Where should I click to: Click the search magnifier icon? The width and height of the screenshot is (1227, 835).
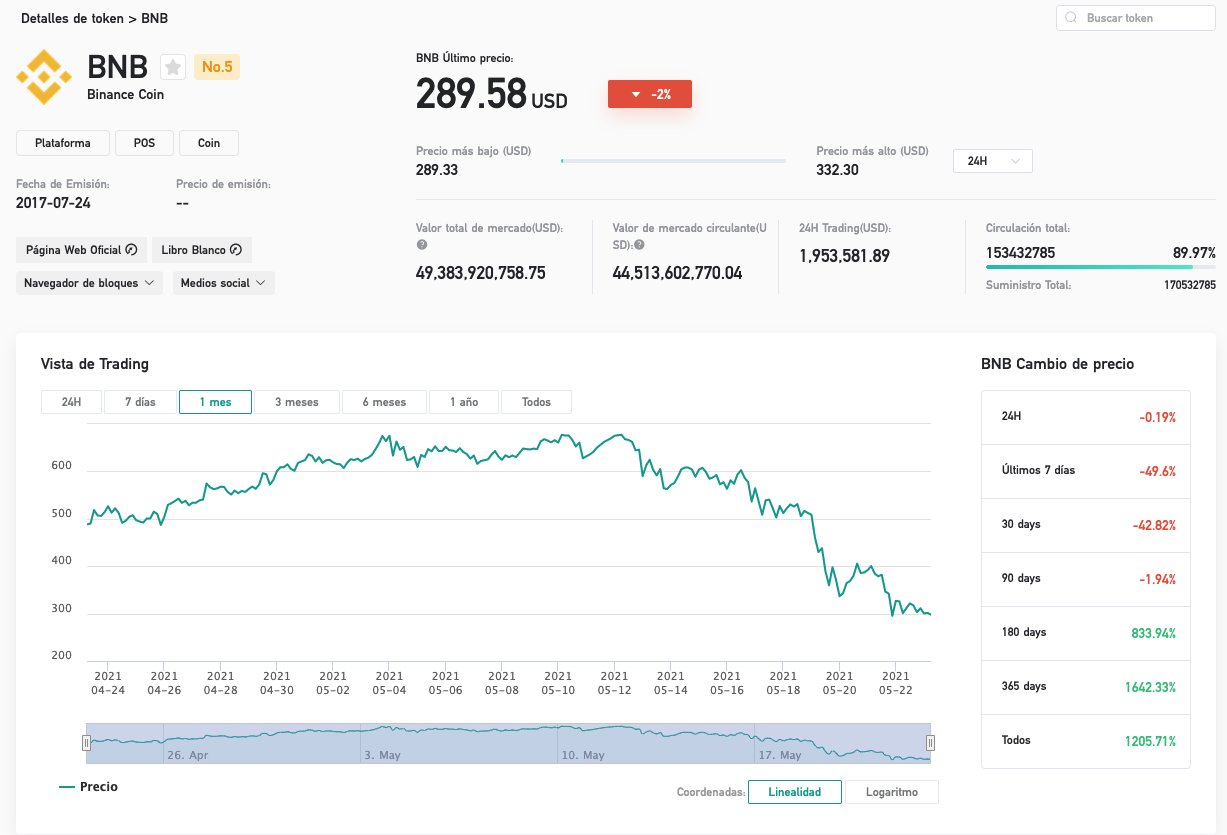click(x=1072, y=18)
